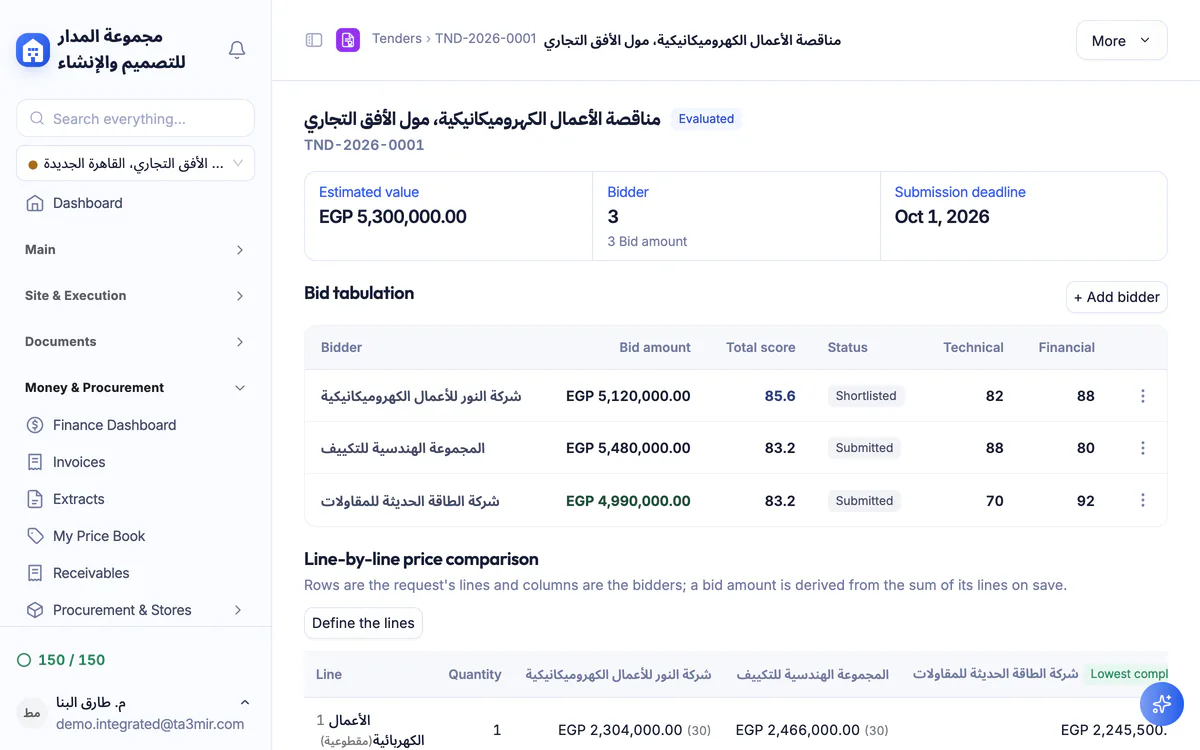Click the tender ID TND-2026-0001 under title
Image resolution: width=1200 pixels, height=750 pixels.
tap(364, 145)
